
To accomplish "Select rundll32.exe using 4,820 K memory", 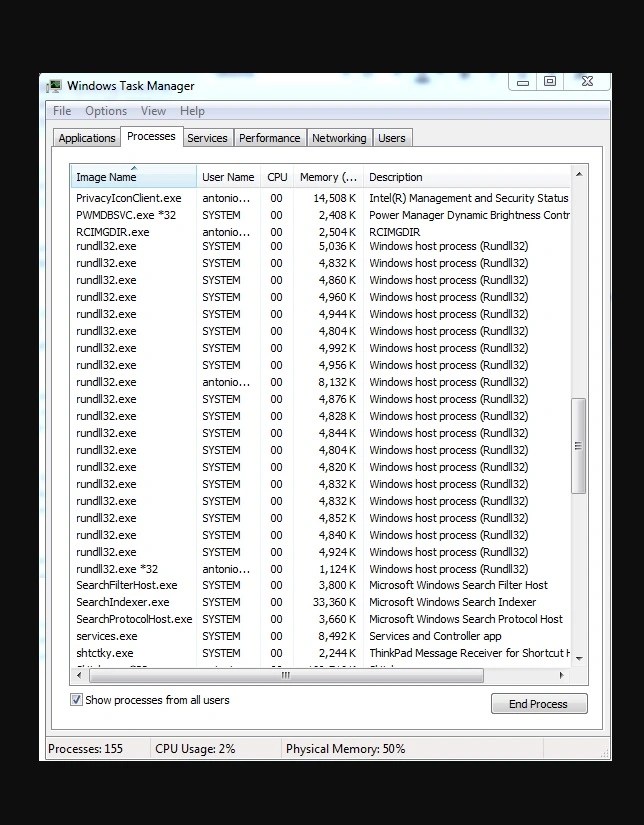I will (321, 467).
